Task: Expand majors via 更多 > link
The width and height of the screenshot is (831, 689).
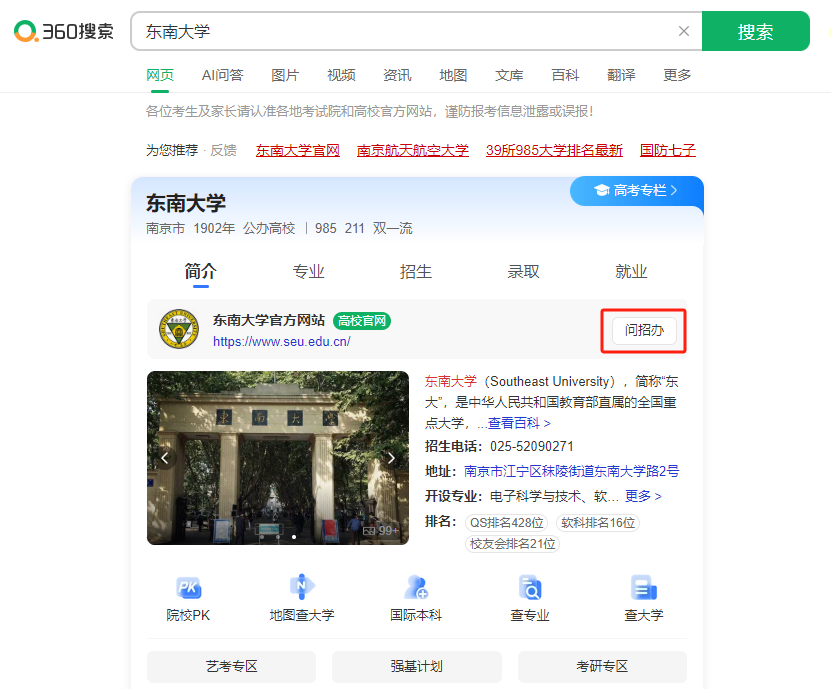Action: pyautogui.click(x=643, y=496)
